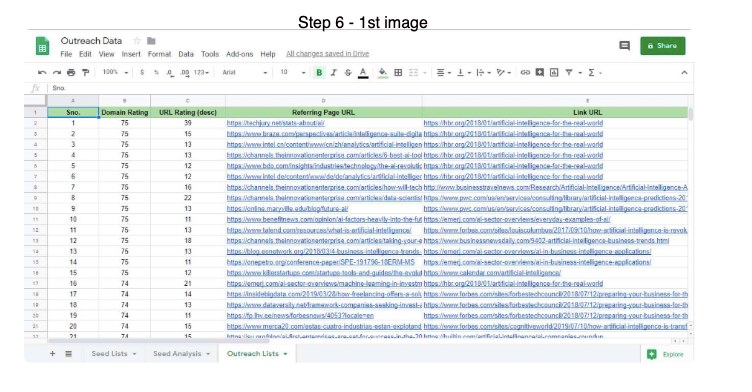
Task: Click the insert chart icon
Action: pos(554,72)
